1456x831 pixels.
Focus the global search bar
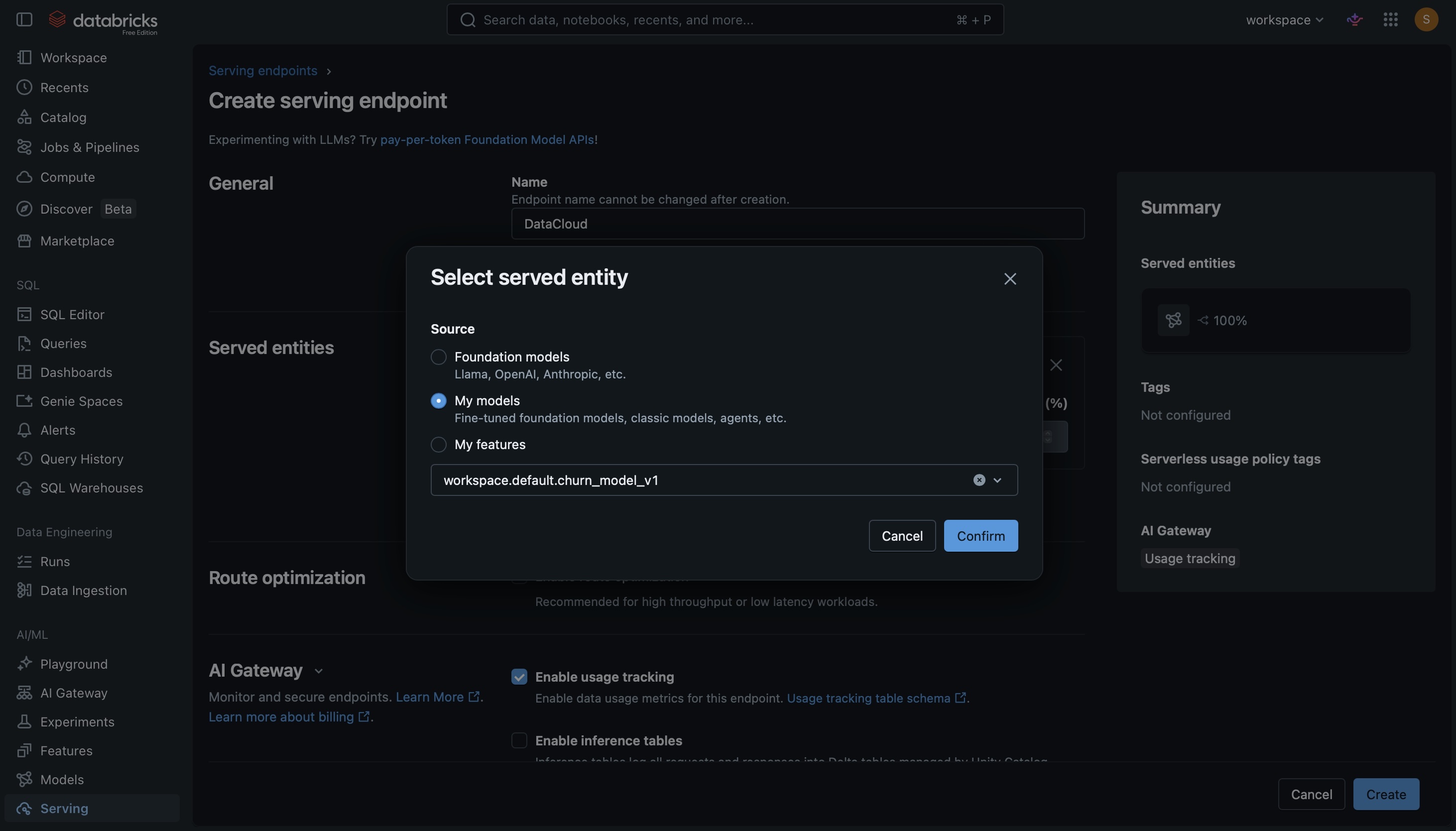pos(725,20)
